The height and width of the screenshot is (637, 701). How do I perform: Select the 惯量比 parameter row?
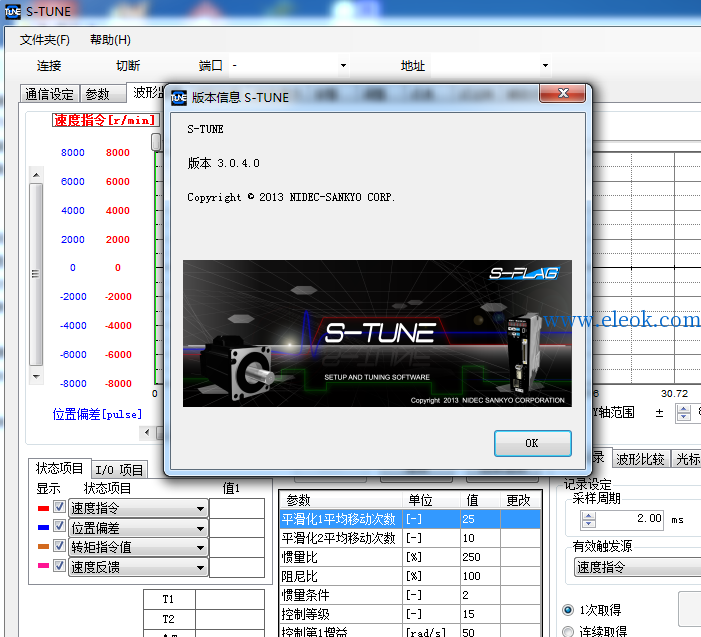point(410,557)
